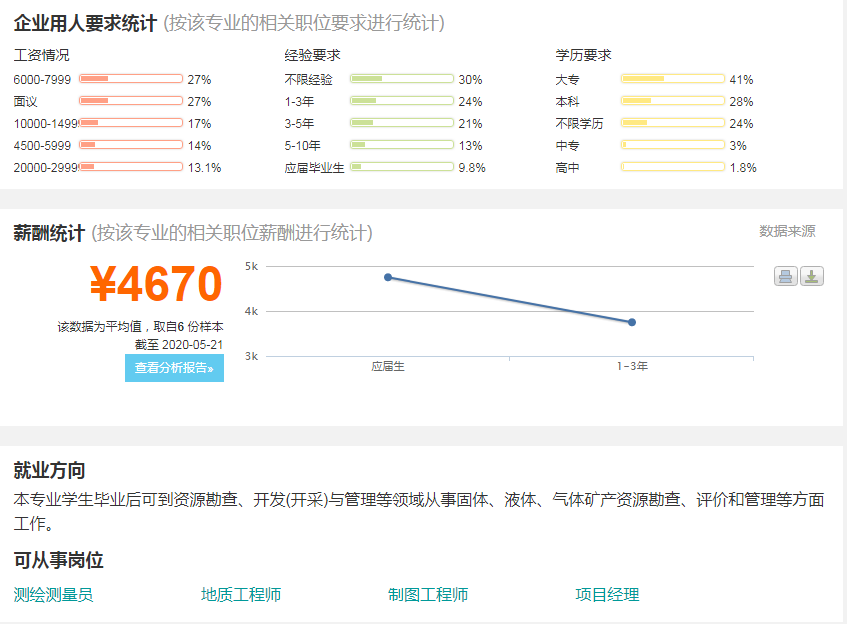Click the 5-10年 experience label
The width and height of the screenshot is (847, 624).
coord(302,146)
